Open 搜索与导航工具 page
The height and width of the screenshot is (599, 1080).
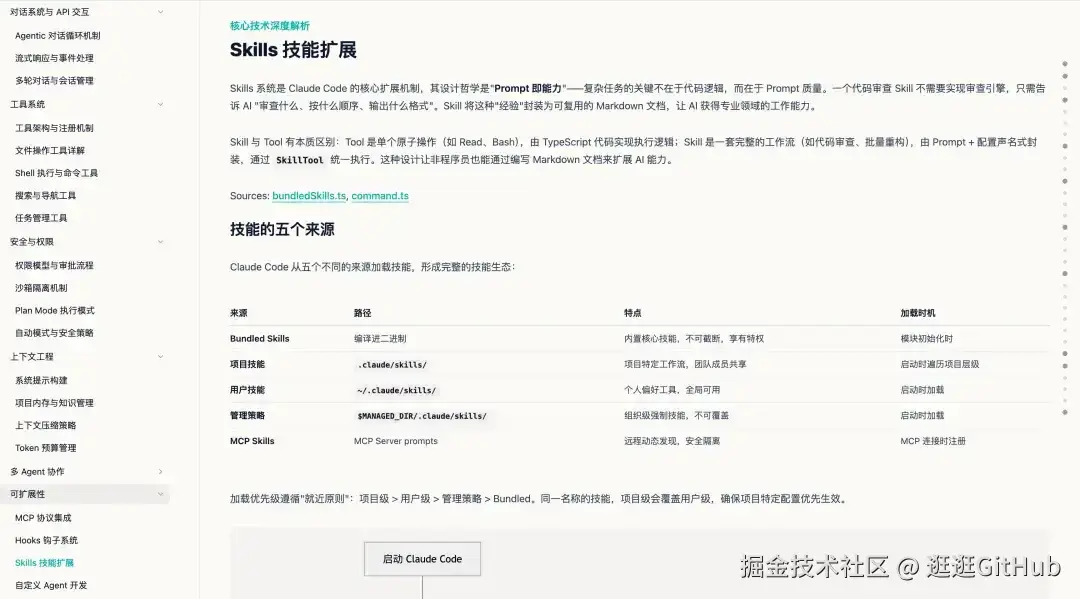tap(45, 196)
